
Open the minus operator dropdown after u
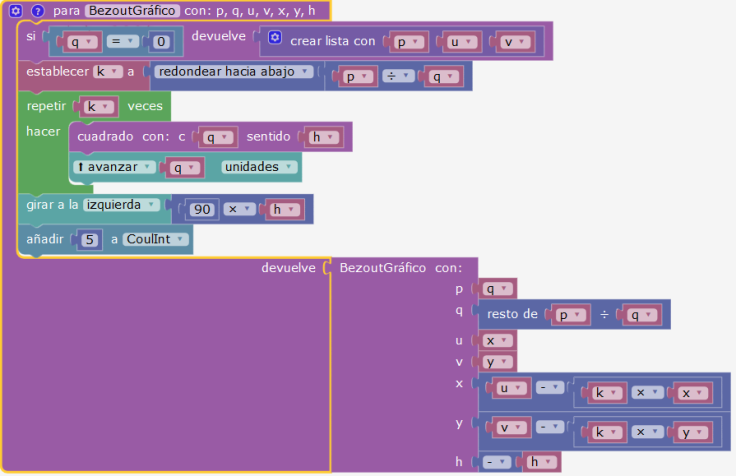[x=550, y=388]
